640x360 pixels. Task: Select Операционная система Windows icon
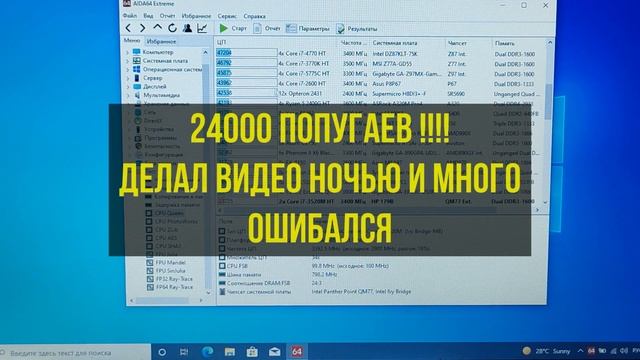137,69
